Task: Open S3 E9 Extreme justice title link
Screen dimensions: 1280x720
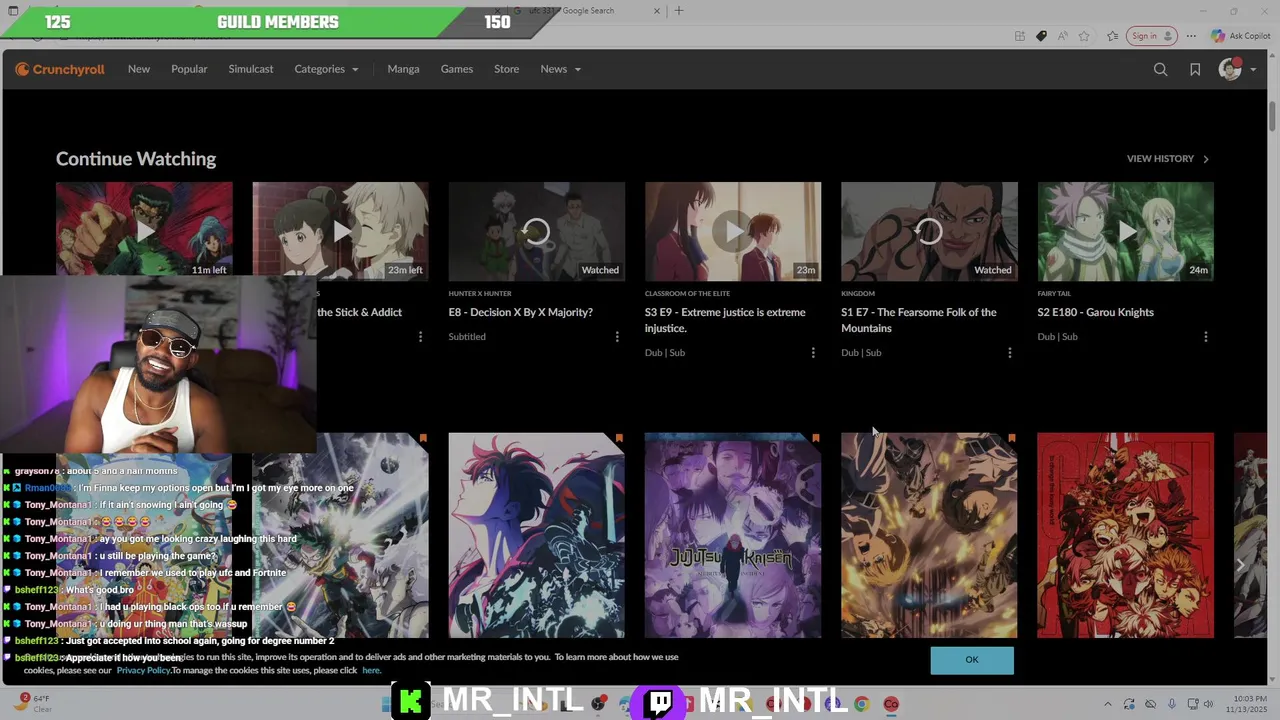Action: click(x=725, y=320)
